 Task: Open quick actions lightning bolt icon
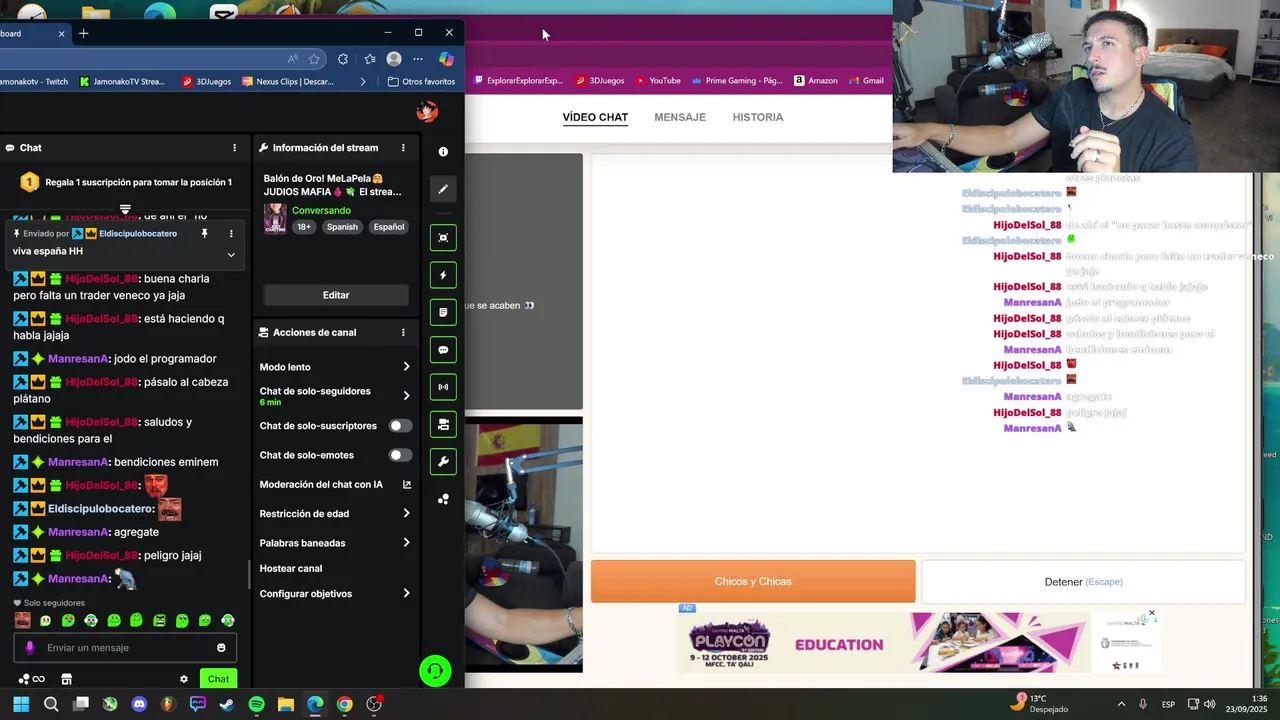pos(443,275)
